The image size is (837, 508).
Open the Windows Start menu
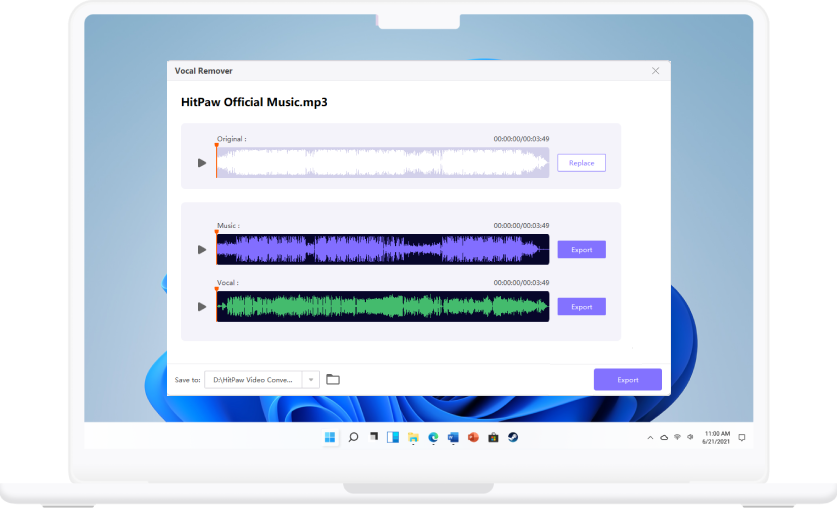coord(330,438)
